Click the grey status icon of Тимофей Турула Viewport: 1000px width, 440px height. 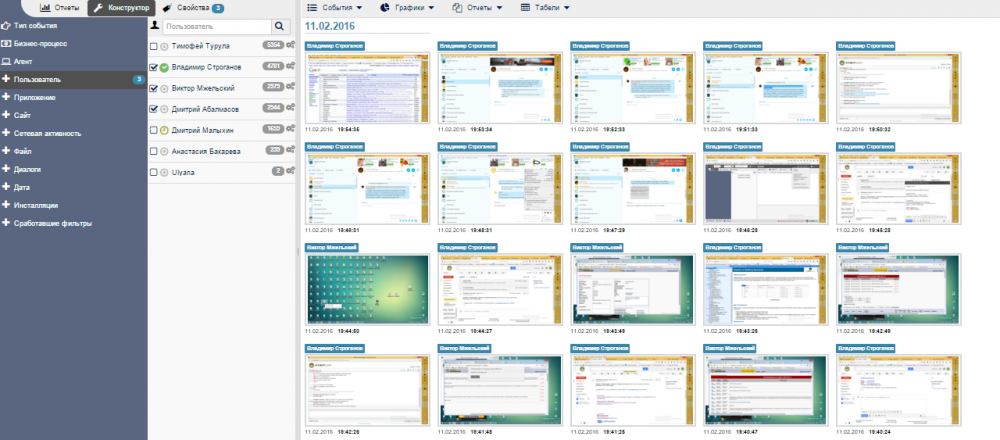[x=164, y=47]
